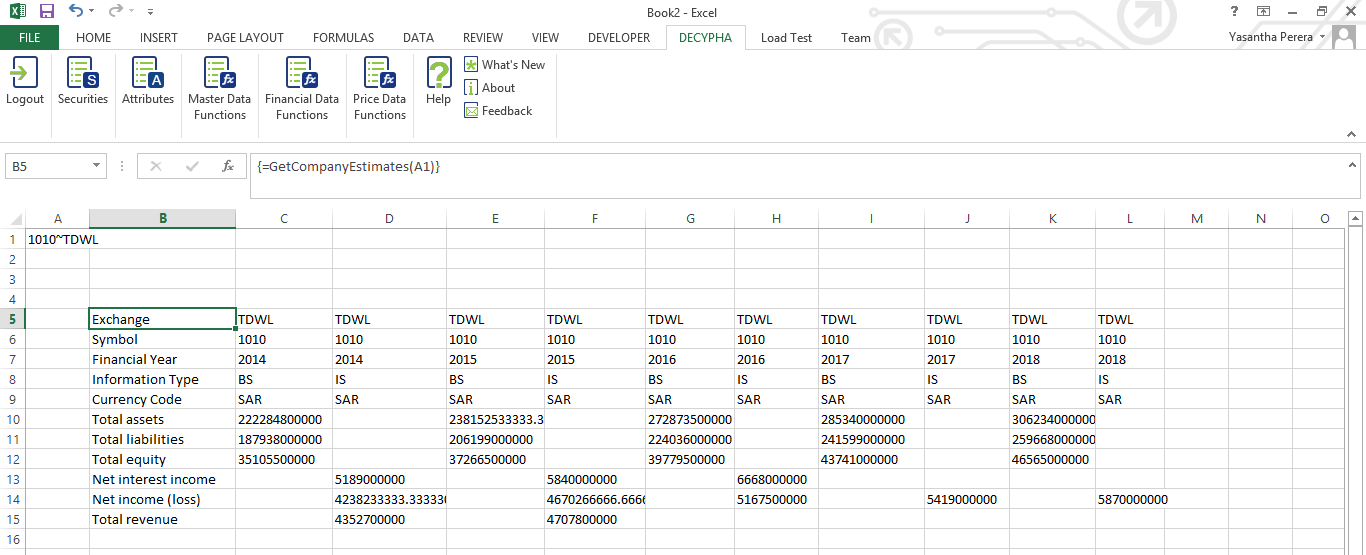Select the Currency Code label cell
1366x555 pixels.
pos(162,399)
